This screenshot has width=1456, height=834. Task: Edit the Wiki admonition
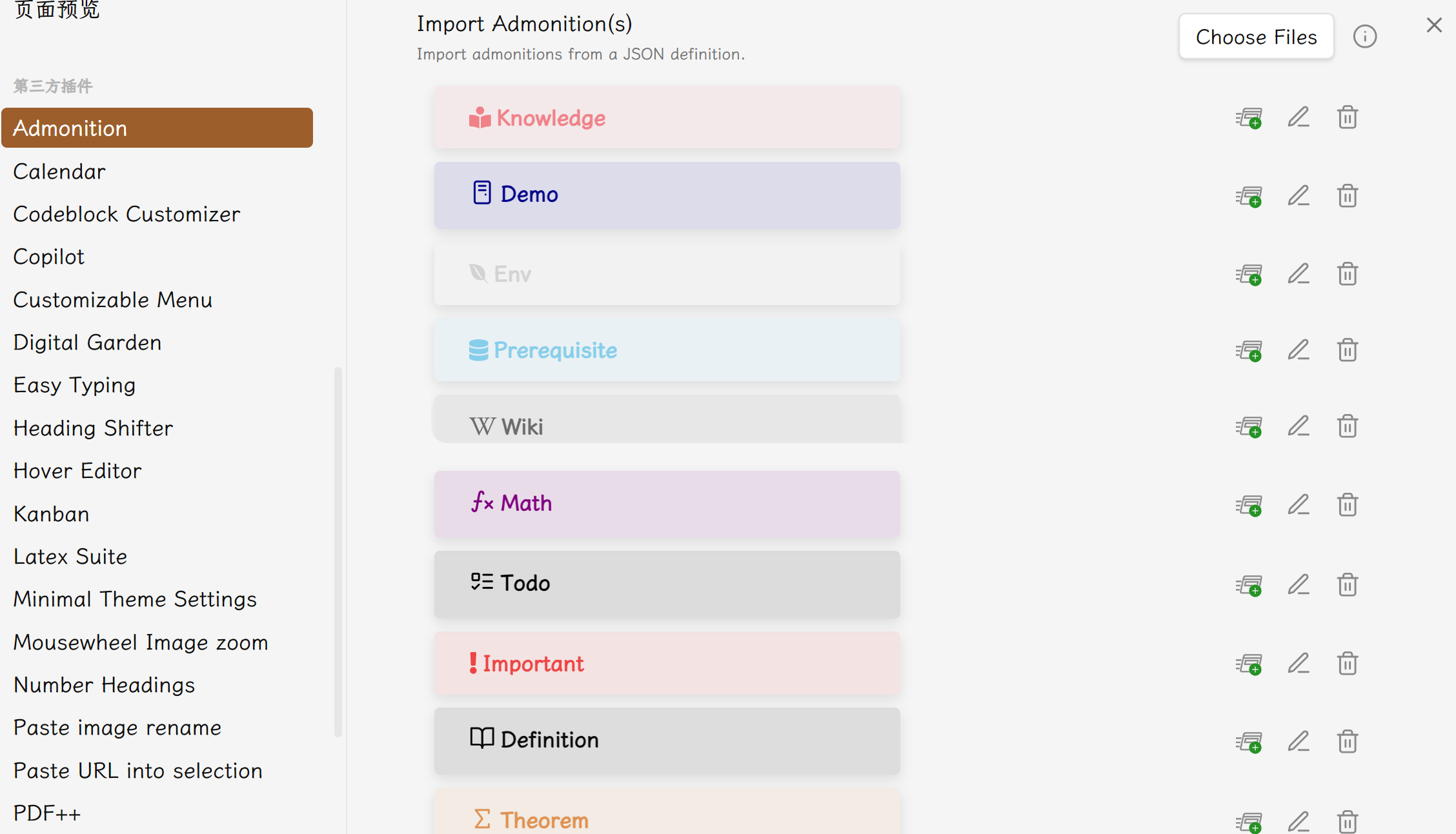click(x=1299, y=426)
